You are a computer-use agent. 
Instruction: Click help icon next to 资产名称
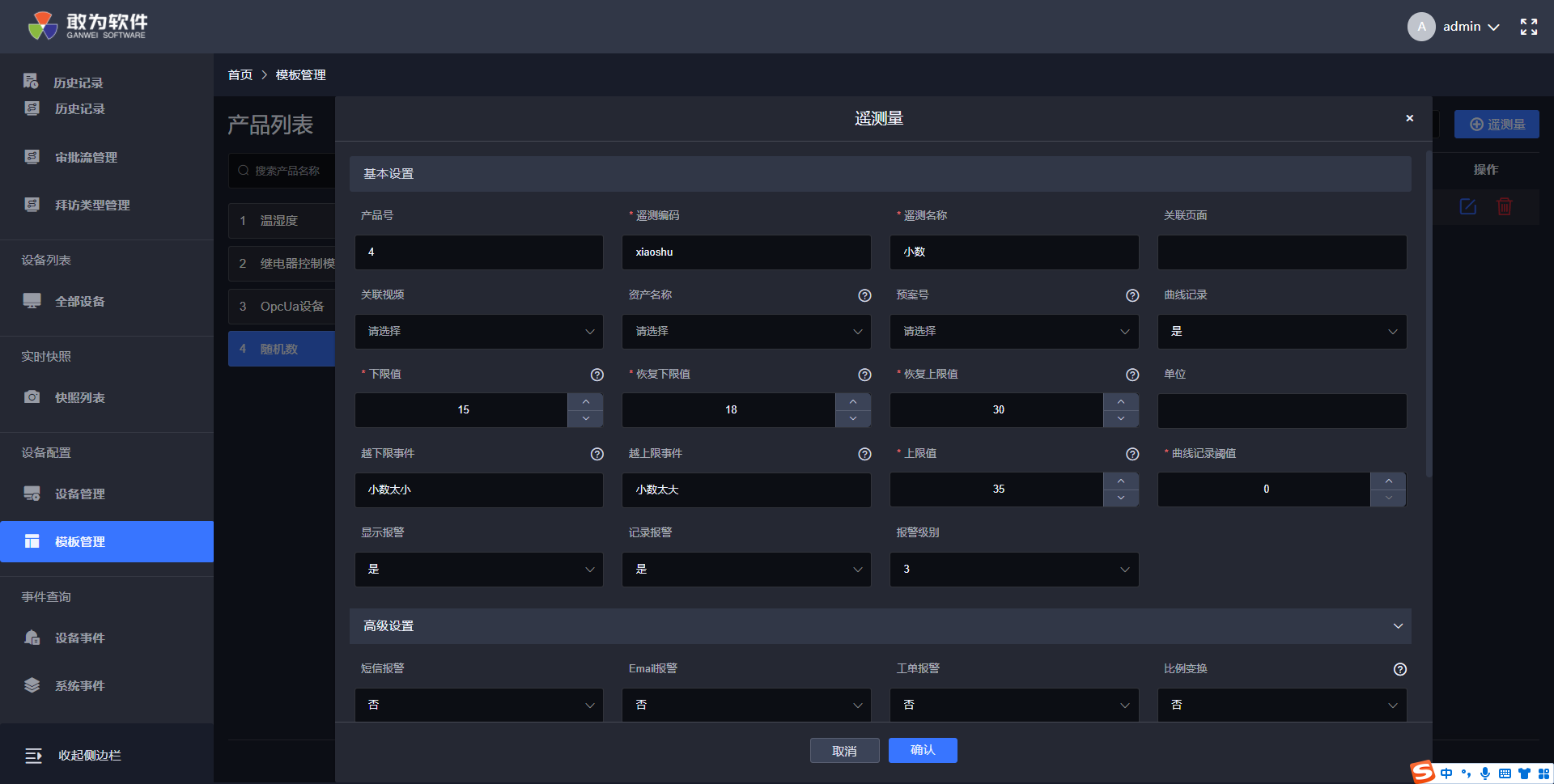864,295
